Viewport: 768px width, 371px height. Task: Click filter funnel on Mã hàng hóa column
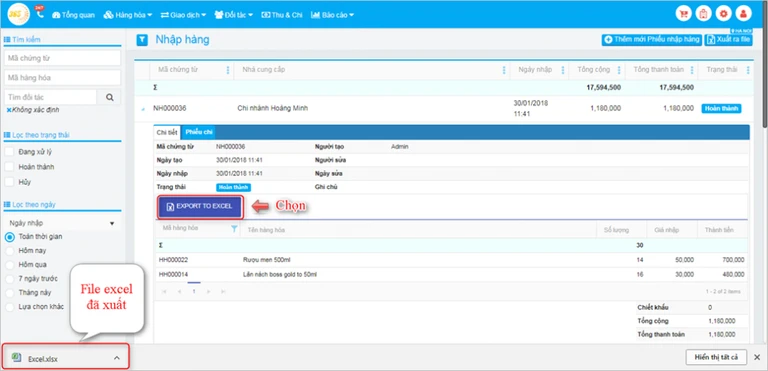click(234, 228)
